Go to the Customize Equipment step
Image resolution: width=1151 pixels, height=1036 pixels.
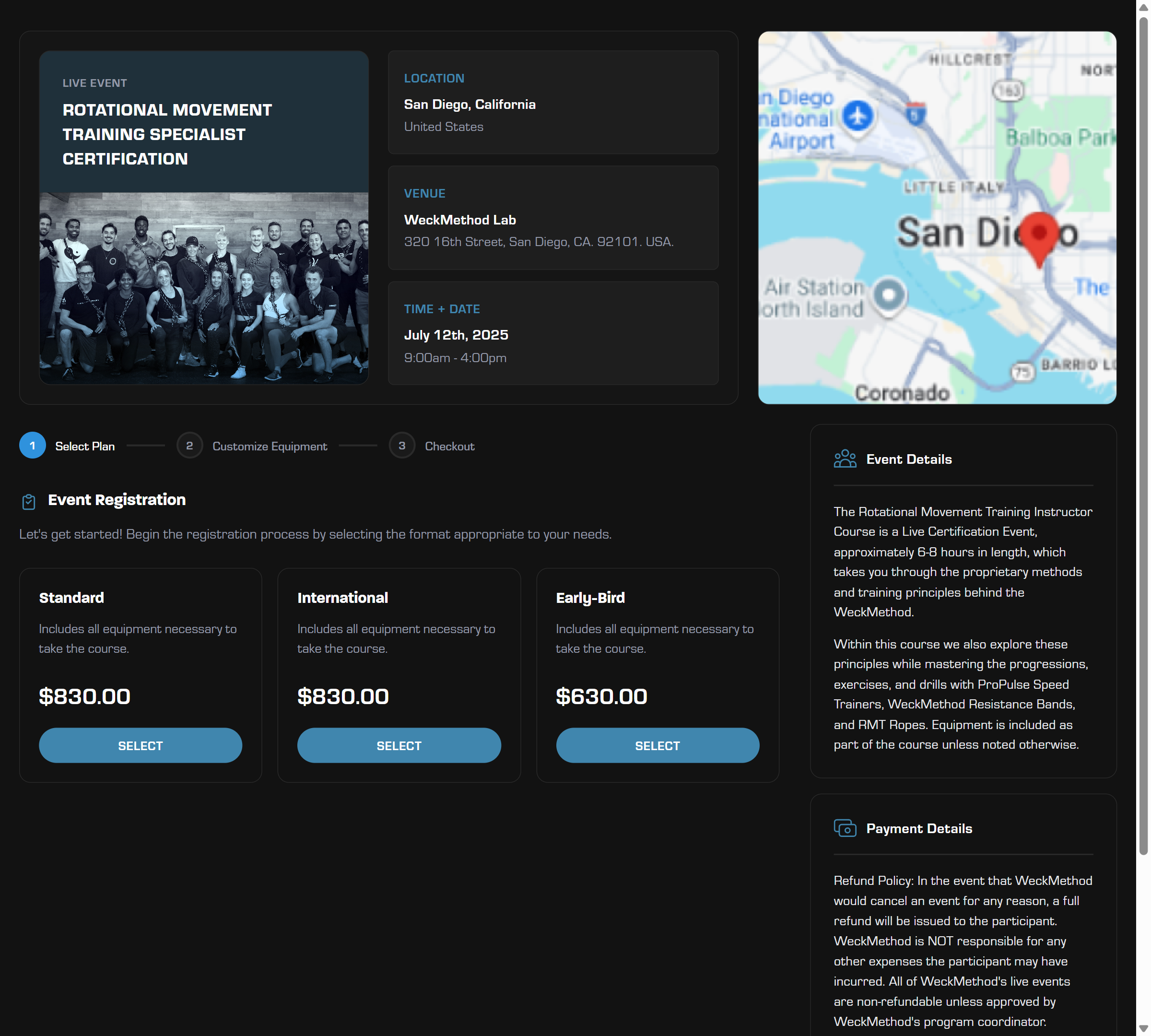tap(269, 446)
